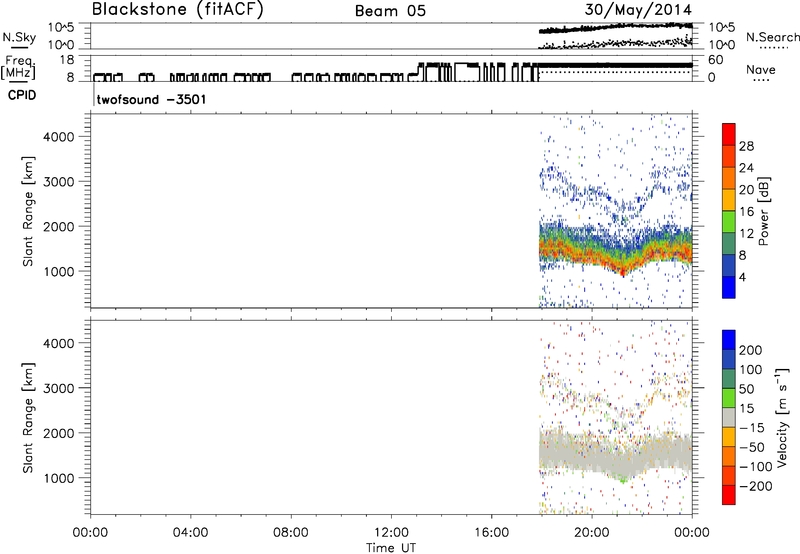This screenshot has height=554, width=800.
Task: Click the date '30/May/2014'
Action: click(x=638, y=10)
